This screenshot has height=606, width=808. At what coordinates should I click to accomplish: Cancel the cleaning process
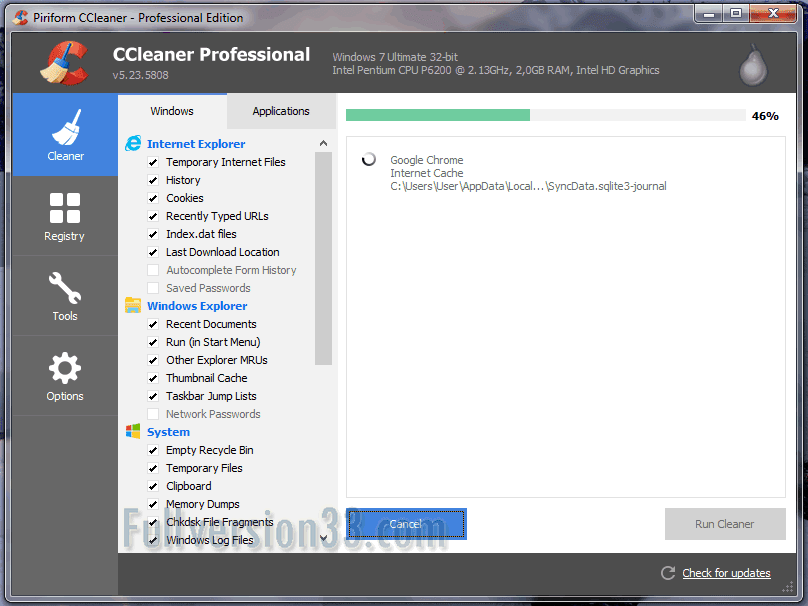pos(406,524)
